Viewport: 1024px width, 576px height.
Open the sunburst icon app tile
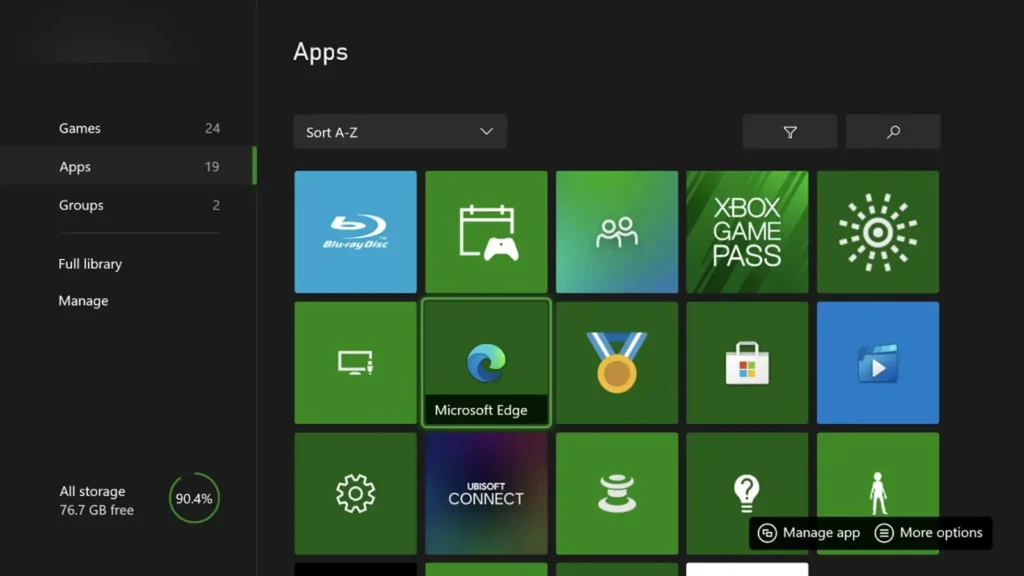[878, 232]
